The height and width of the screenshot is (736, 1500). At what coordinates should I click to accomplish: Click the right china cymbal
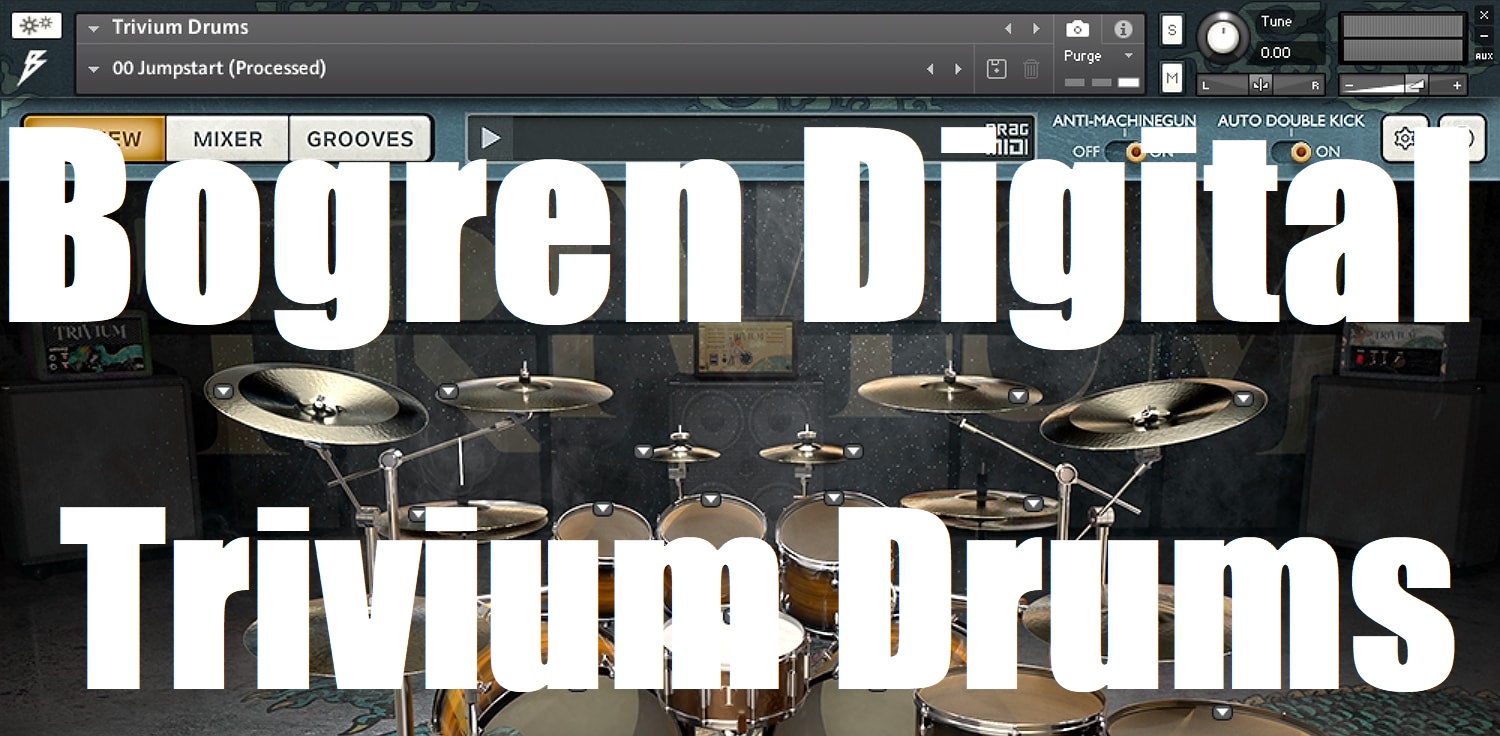pyautogui.click(x=1153, y=412)
